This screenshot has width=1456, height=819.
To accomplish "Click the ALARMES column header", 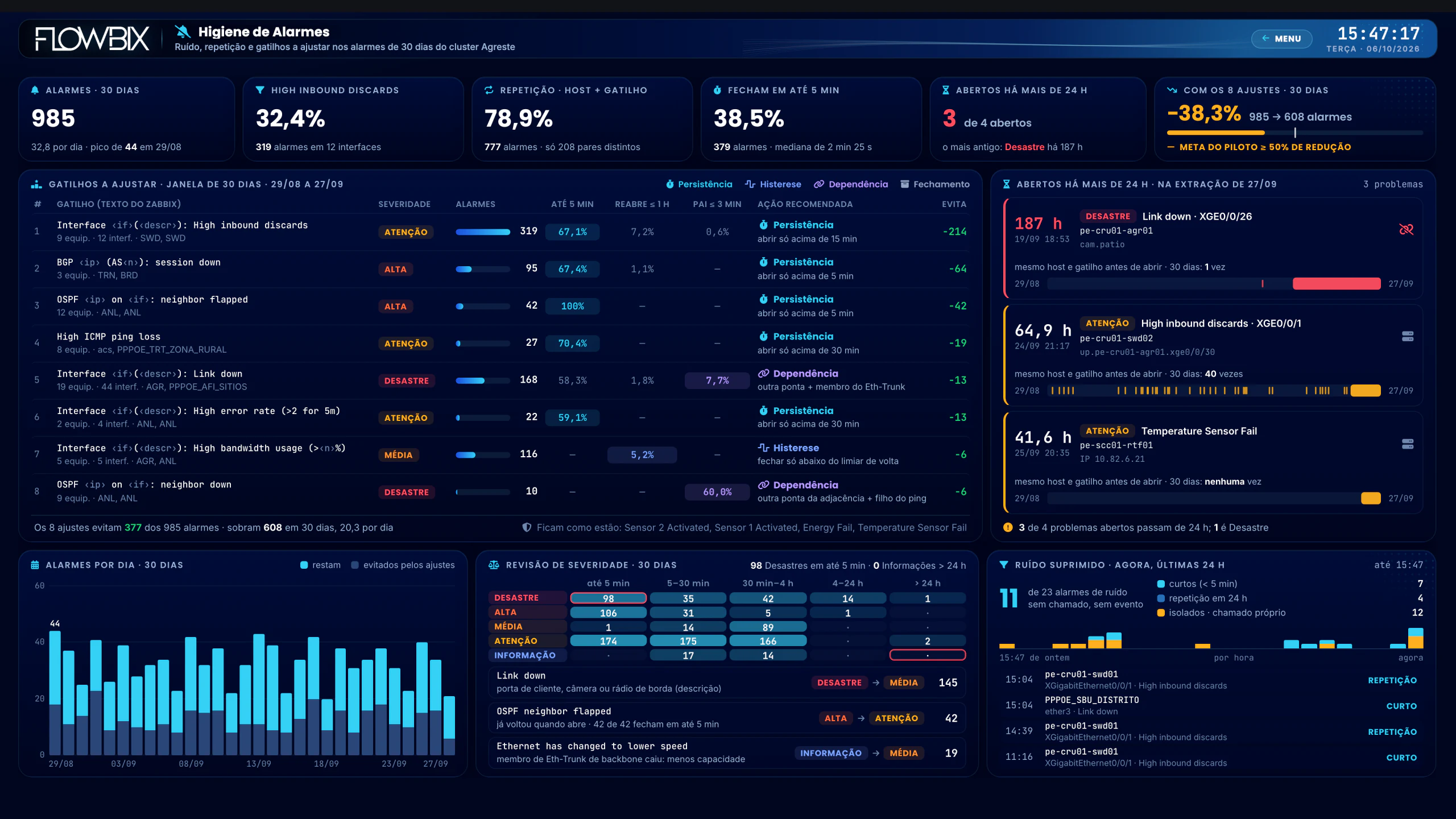I will pos(475,204).
